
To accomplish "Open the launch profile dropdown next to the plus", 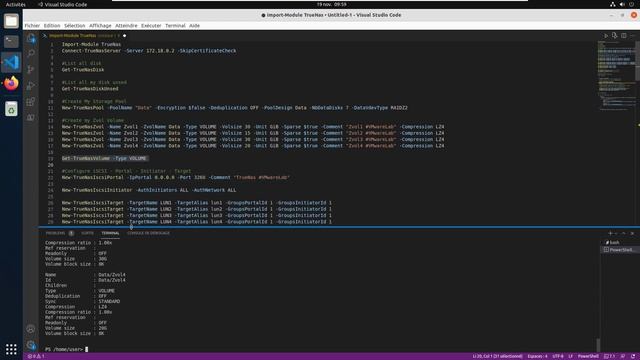I will point(616,233).
